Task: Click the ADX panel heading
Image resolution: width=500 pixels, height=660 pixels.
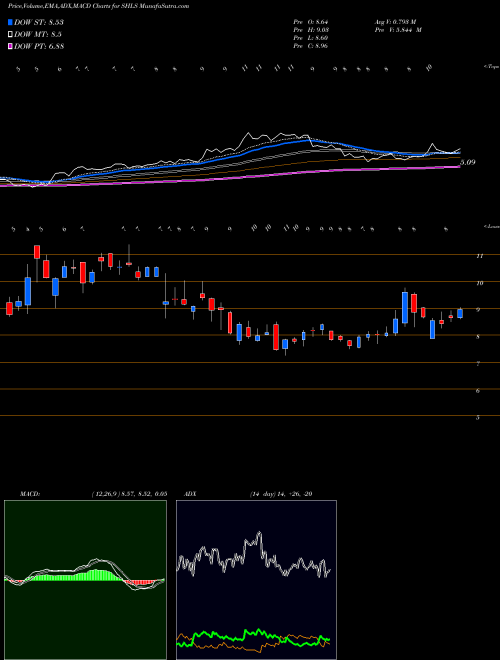Action: point(190,494)
